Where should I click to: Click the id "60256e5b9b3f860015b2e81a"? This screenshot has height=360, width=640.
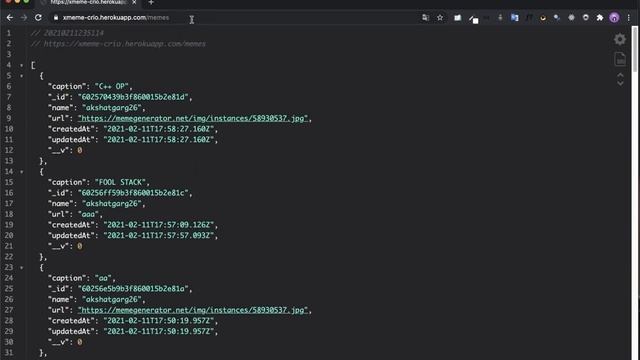(133, 289)
